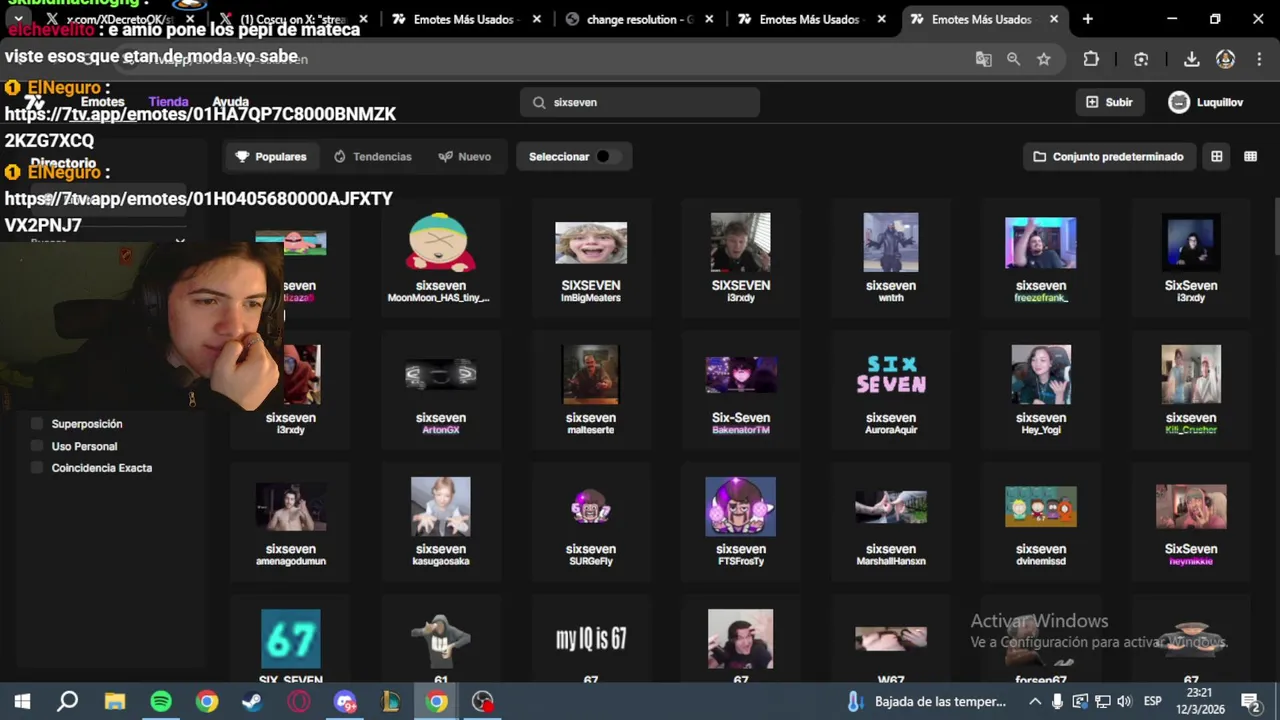
Task: Click the Subir upload button
Action: pos(1109,102)
